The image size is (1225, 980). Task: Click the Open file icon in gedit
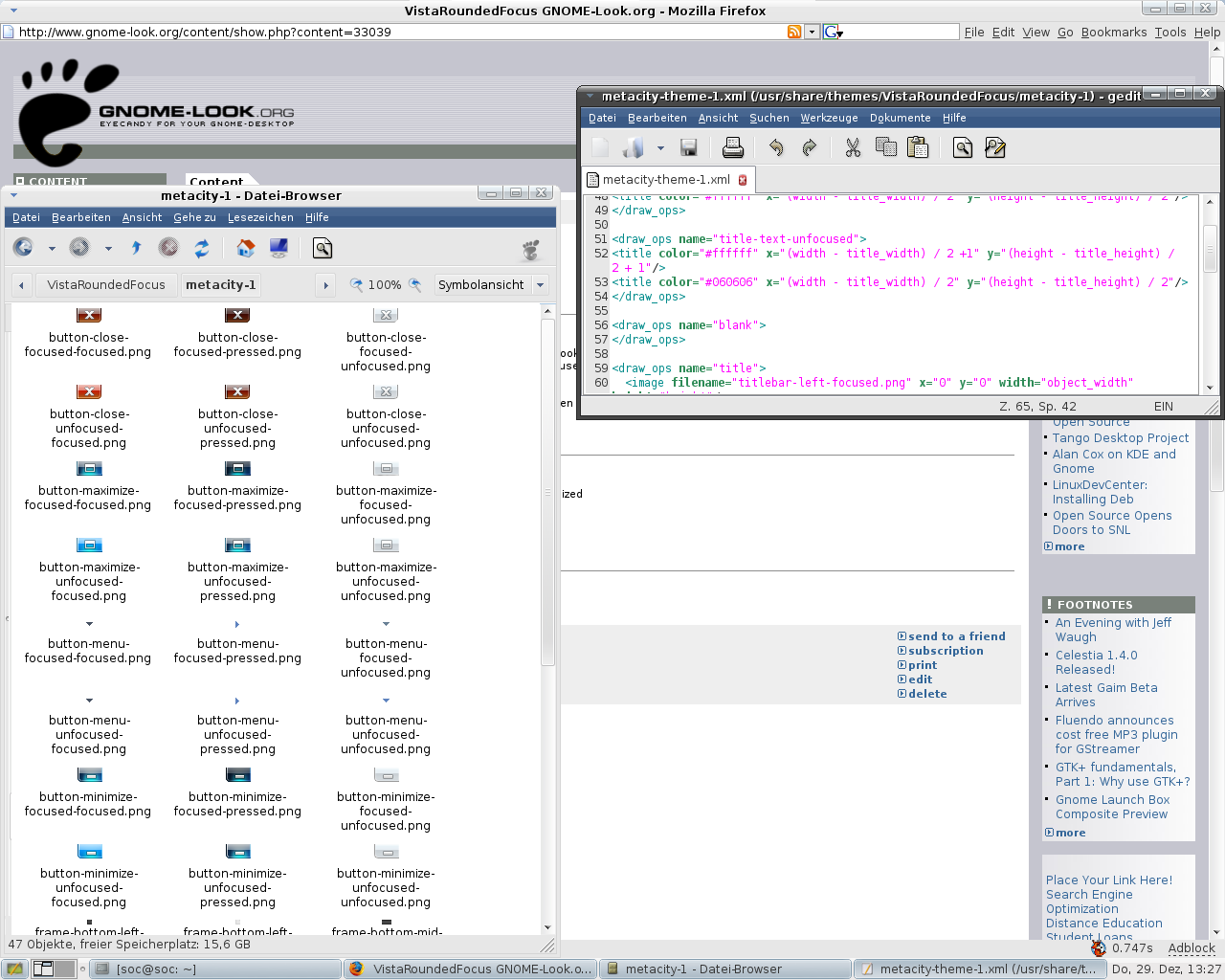click(x=634, y=147)
